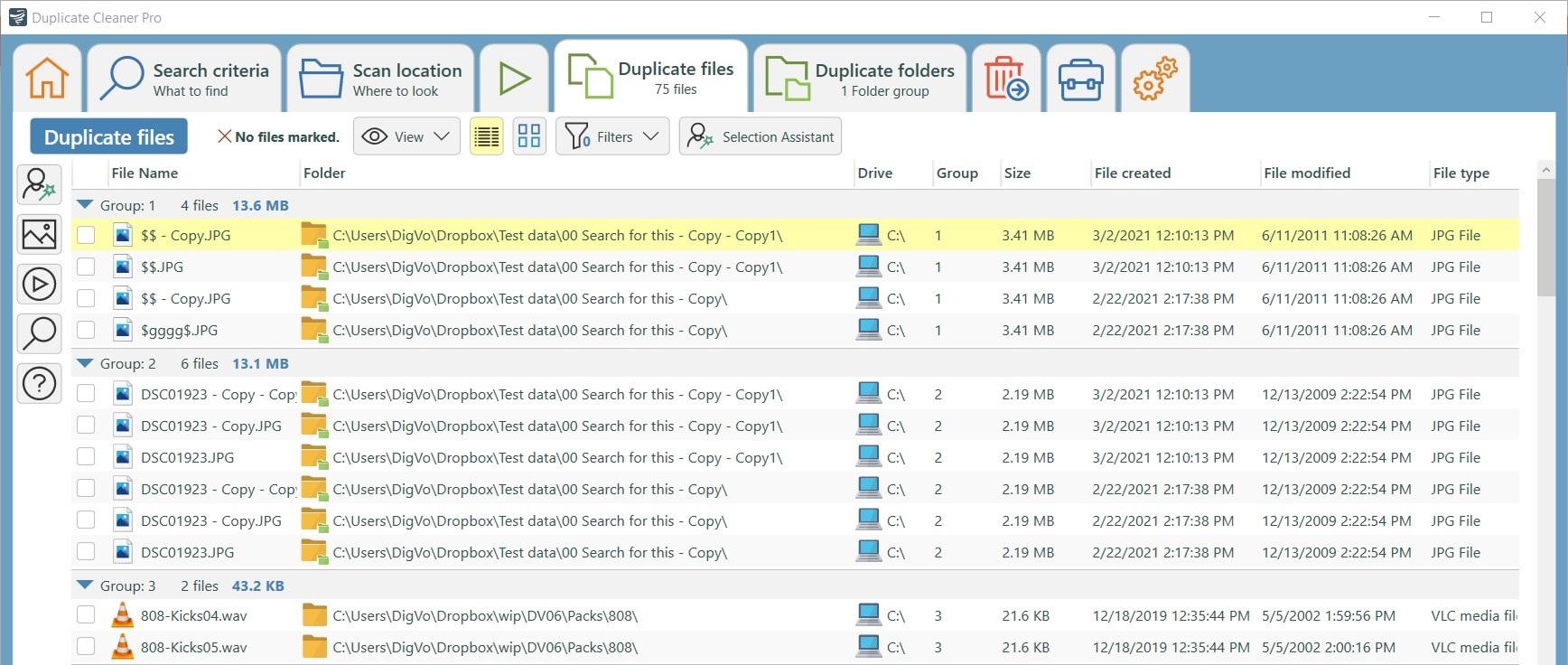Tick the first DSC01923 - Copy.JPG checkbox in Group 2
The height and width of the screenshot is (665, 1568).
point(86,426)
